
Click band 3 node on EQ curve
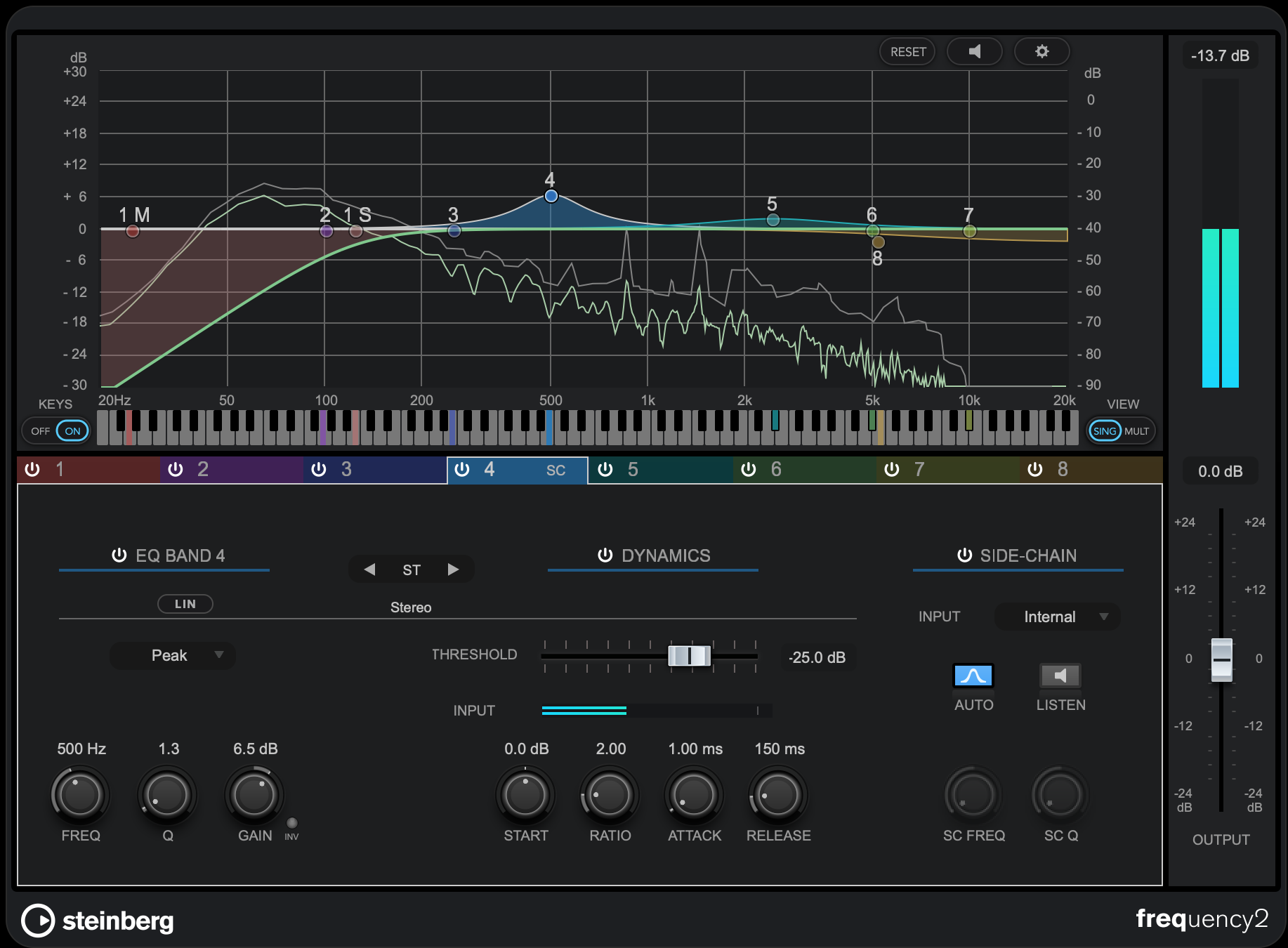click(454, 230)
